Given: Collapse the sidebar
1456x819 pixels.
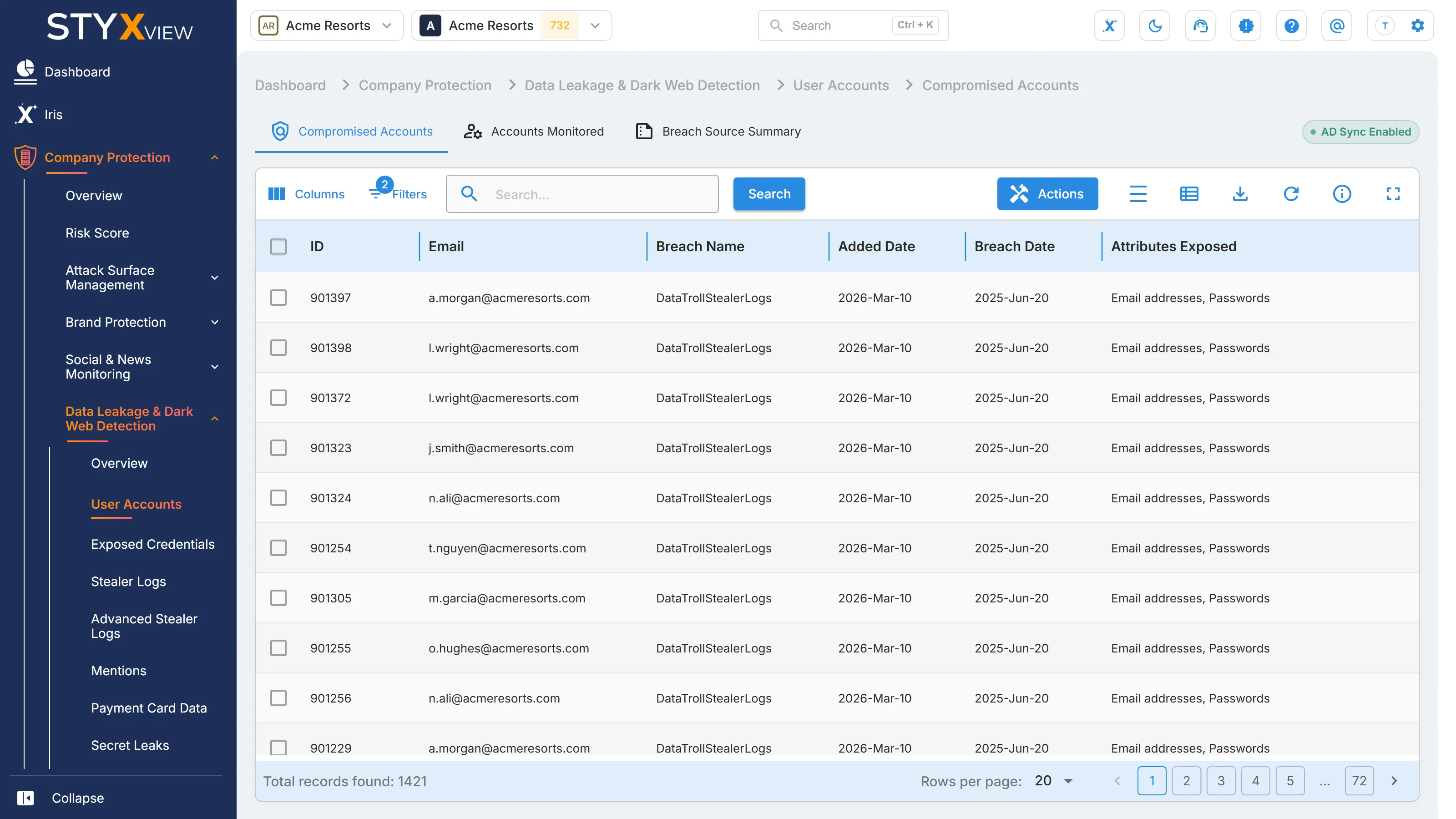Looking at the screenshot, I should 61,798.
